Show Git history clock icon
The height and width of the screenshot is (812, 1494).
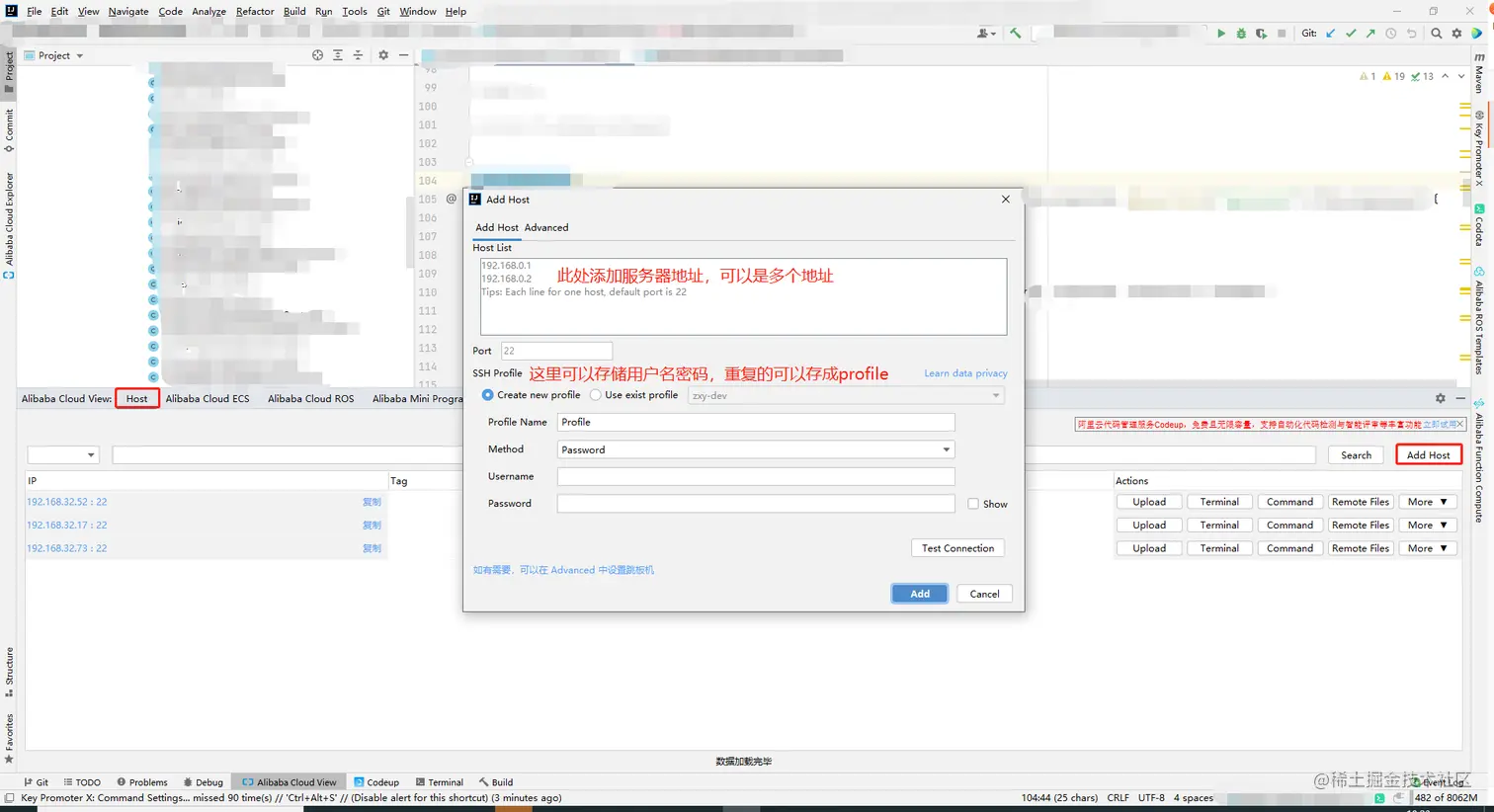click(1391, 34)
